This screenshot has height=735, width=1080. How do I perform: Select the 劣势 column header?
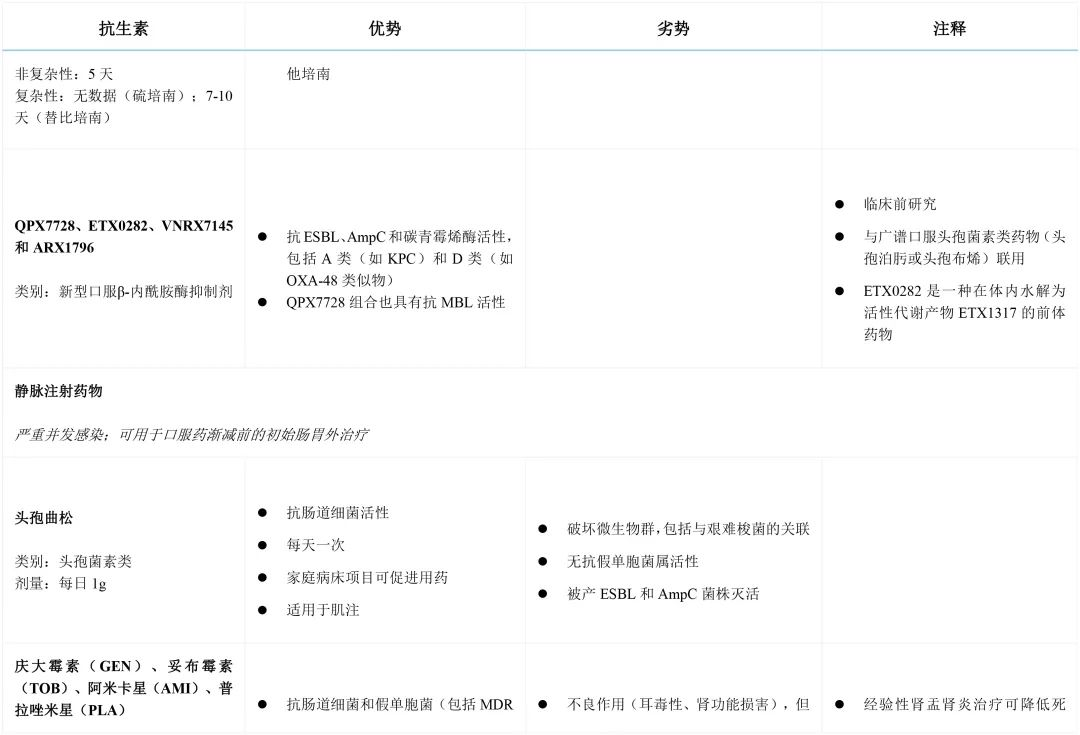(673, 29)
